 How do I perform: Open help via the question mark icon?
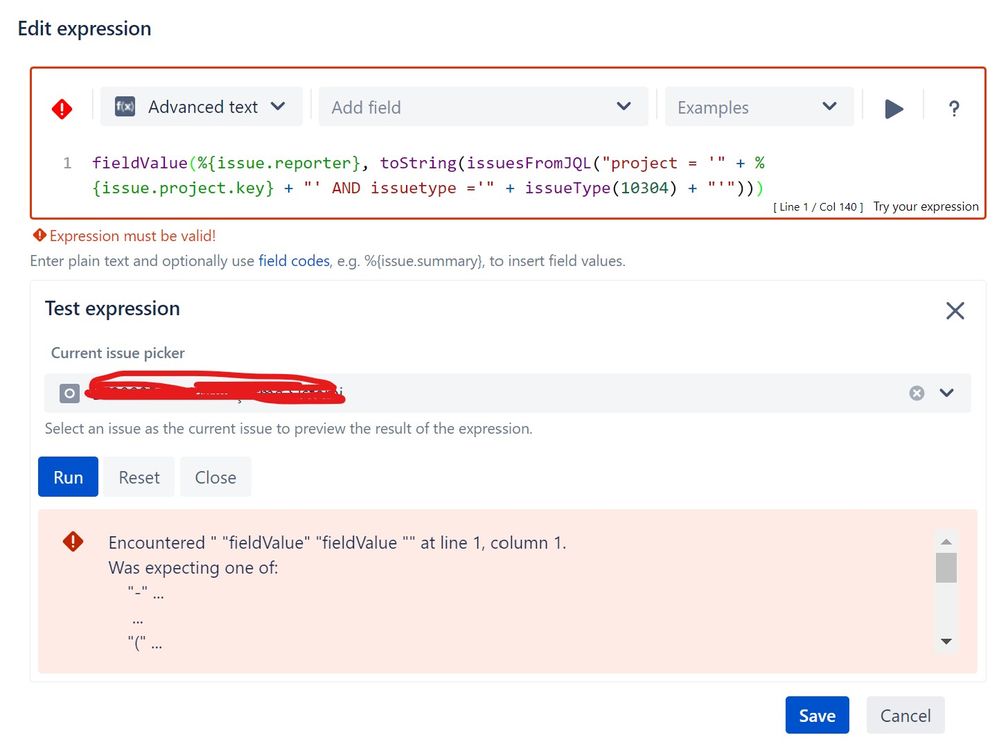(951, 107)
